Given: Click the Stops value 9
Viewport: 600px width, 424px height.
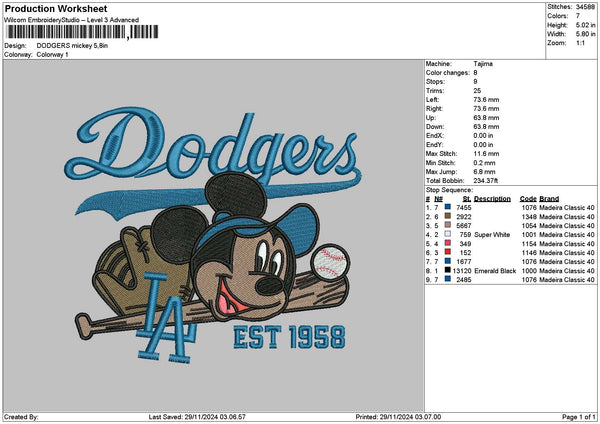Looking at the screenshot, I should tap(475, 82).
